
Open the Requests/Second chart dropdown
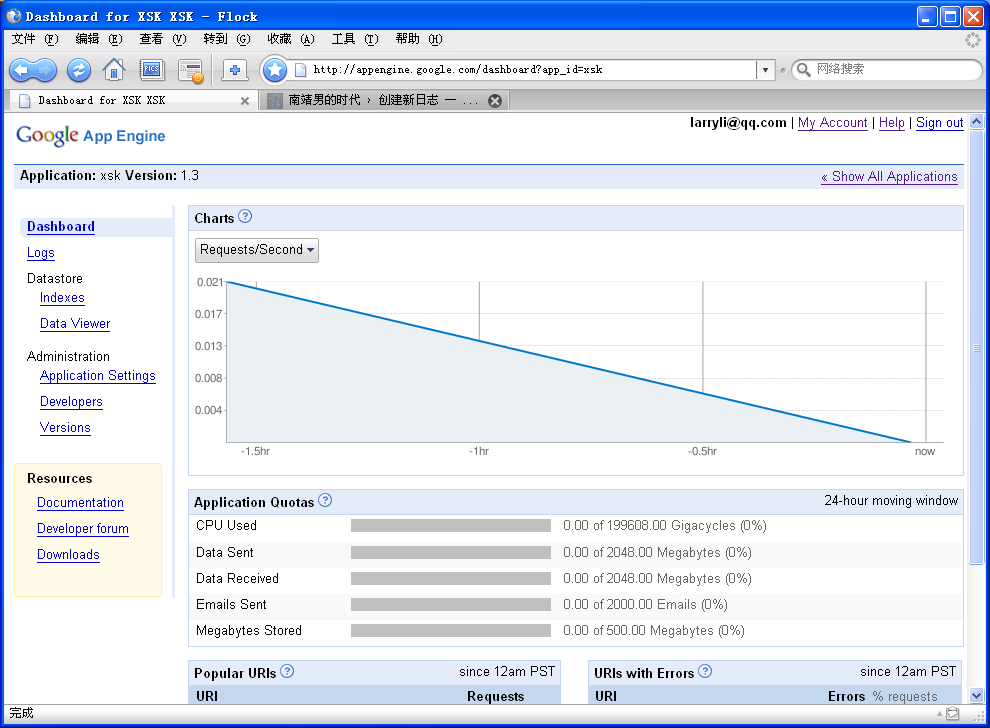tap(256, 250)
